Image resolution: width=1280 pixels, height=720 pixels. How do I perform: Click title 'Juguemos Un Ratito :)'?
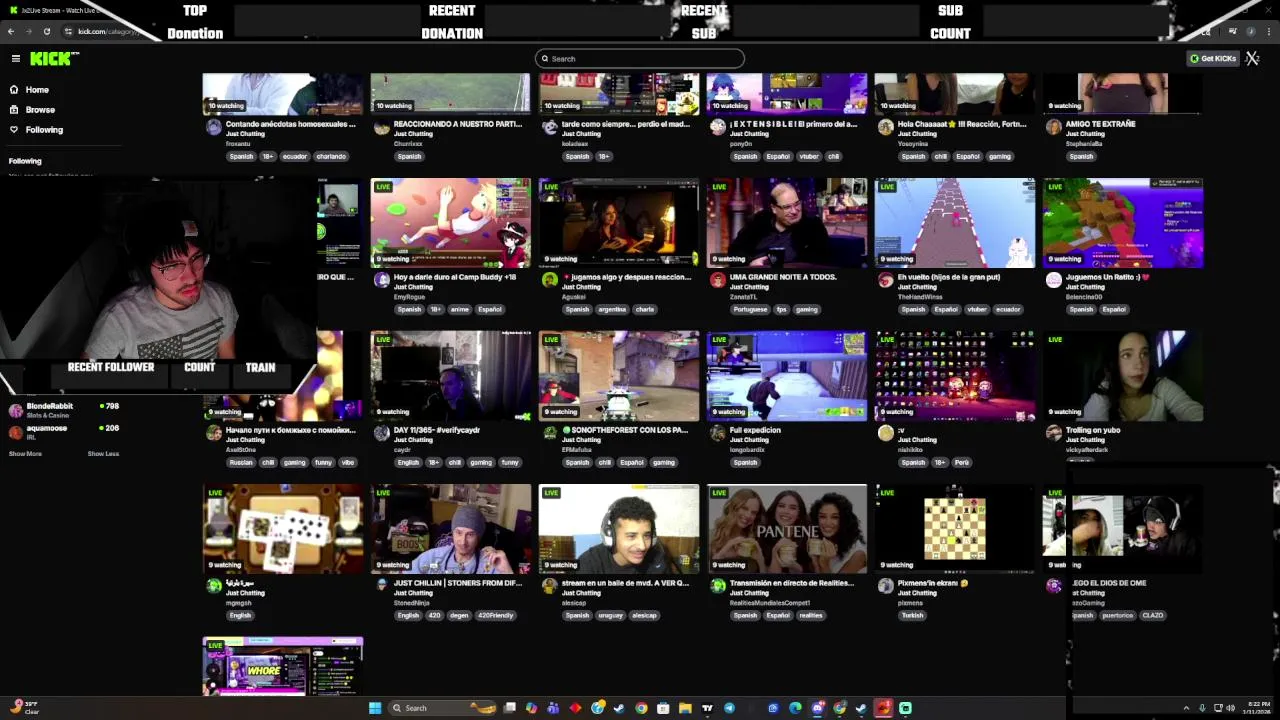1107,277
